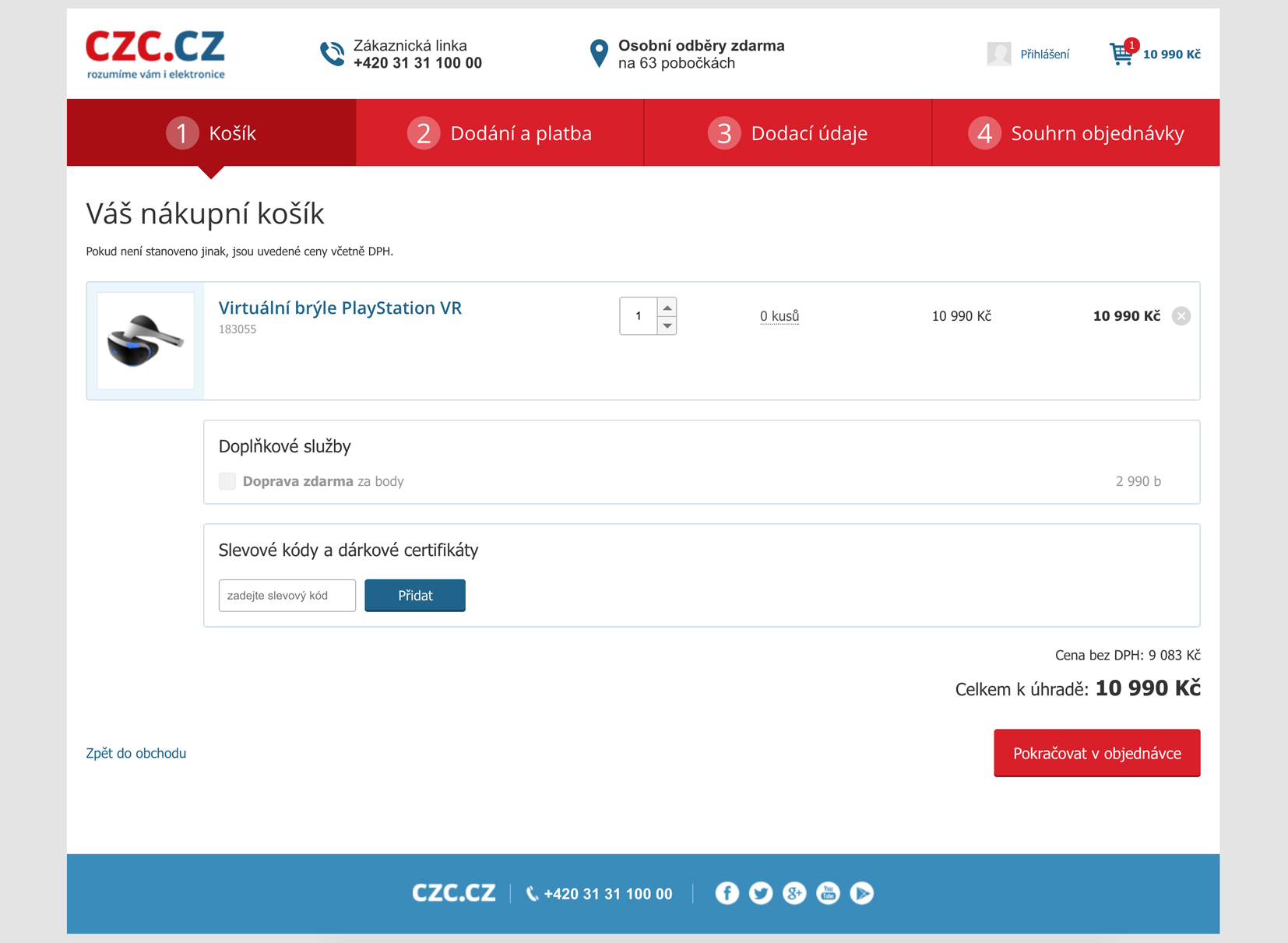Decrease item quantity with down arrow
1288x943 pixels.
[x=667, y=325]
